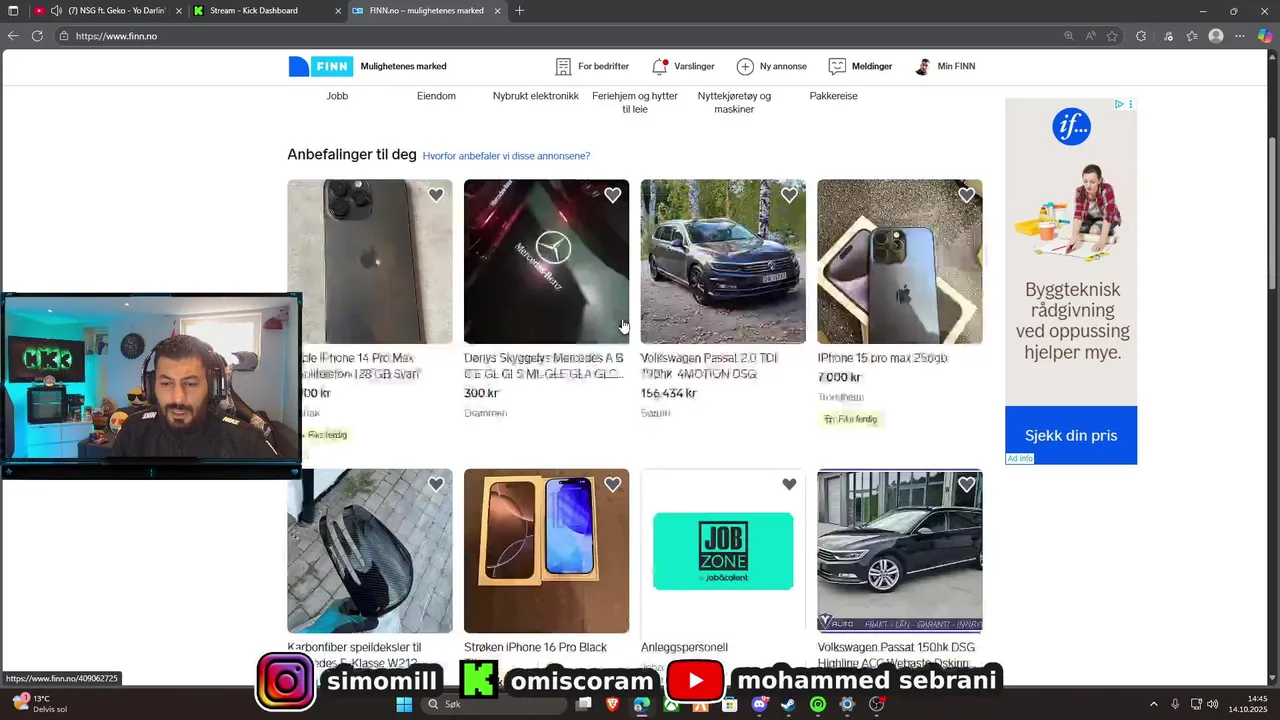The height and width of the screenshot is (720, 1280).
Task: Open Strøken iPhone 16 Pro Black title
Action: (535, 648)
